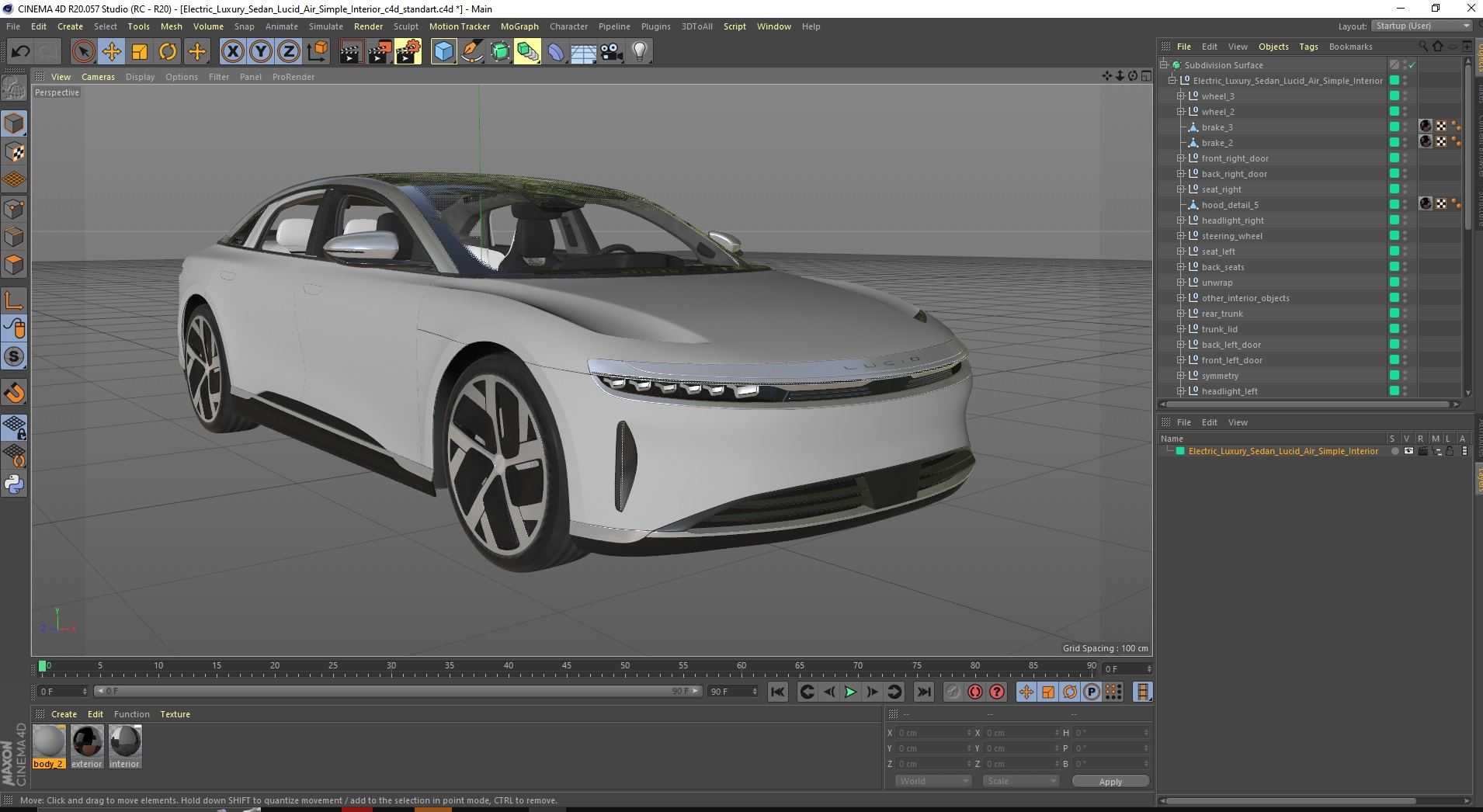Click the Record Active Objects button
This screenshot has height=812, width=1483.
[x=953, y=692]
